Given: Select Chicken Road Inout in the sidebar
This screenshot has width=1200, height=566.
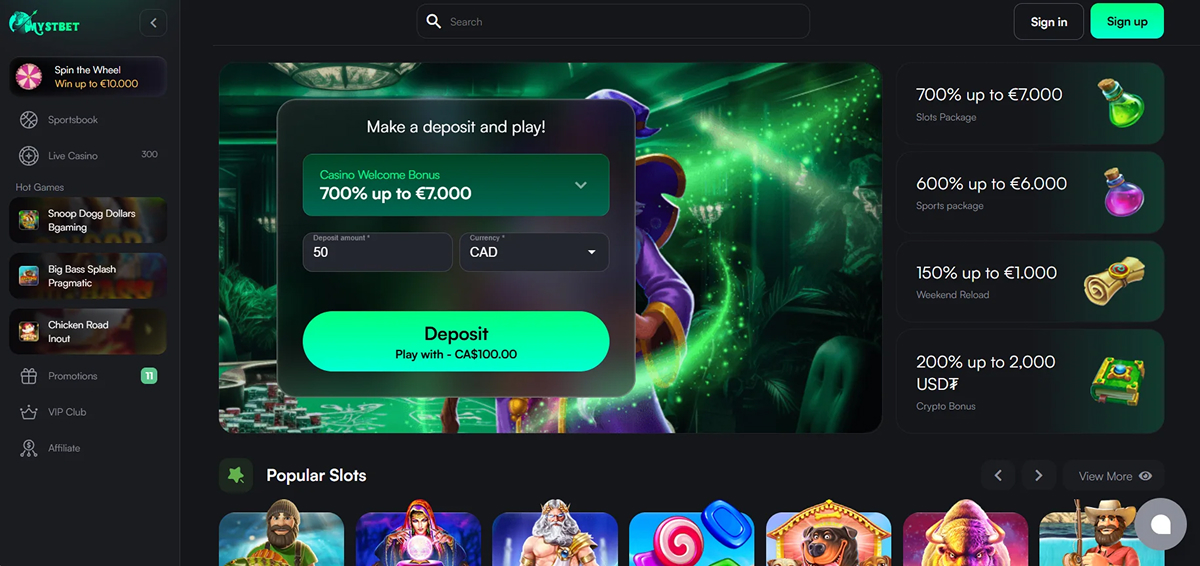Looking at the screenshot, I should (x=88, y=331).
